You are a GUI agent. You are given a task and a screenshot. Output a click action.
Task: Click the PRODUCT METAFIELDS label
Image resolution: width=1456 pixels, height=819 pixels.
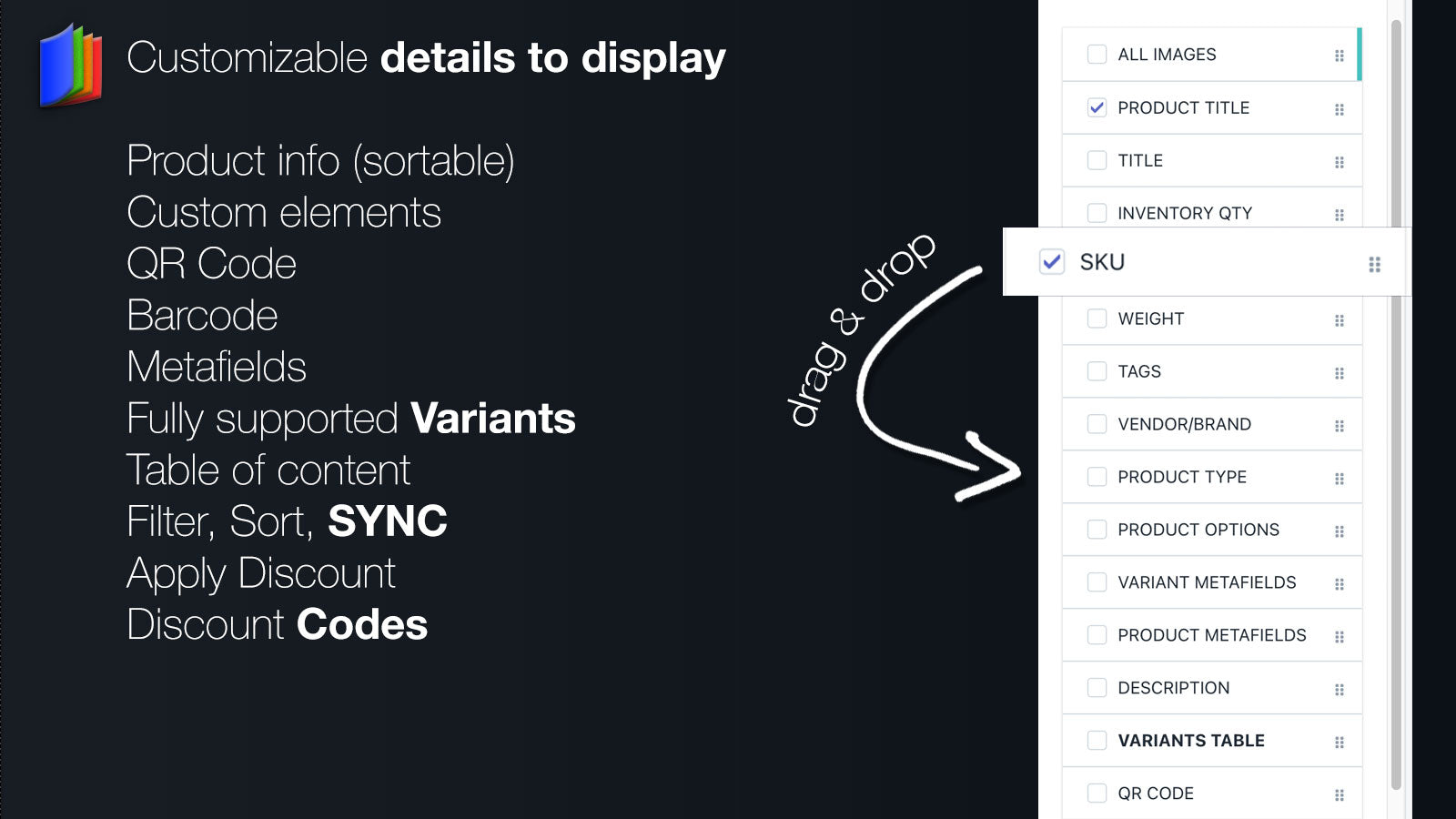click(1212, 635)
